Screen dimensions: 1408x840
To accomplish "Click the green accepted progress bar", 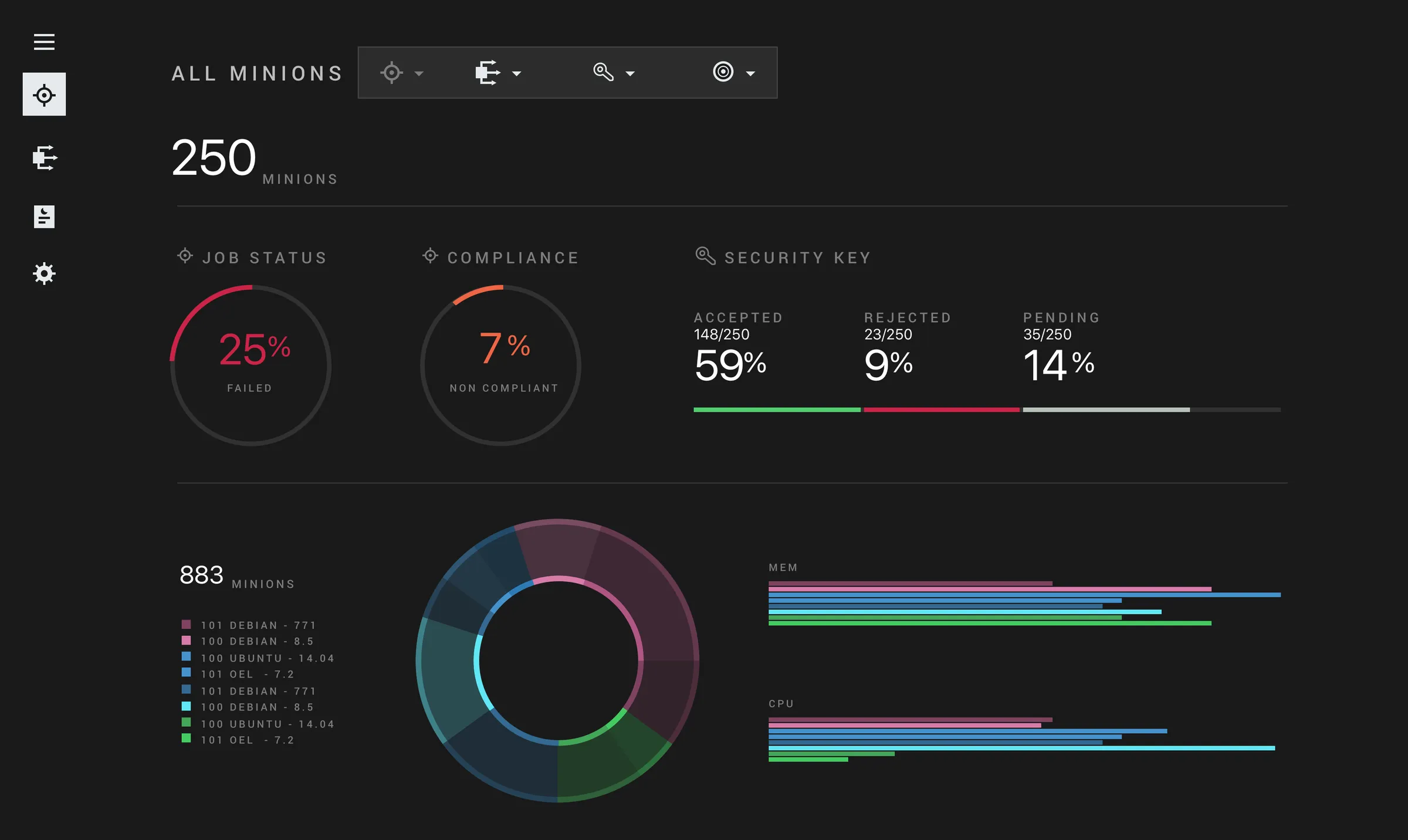I will point(776,409).
